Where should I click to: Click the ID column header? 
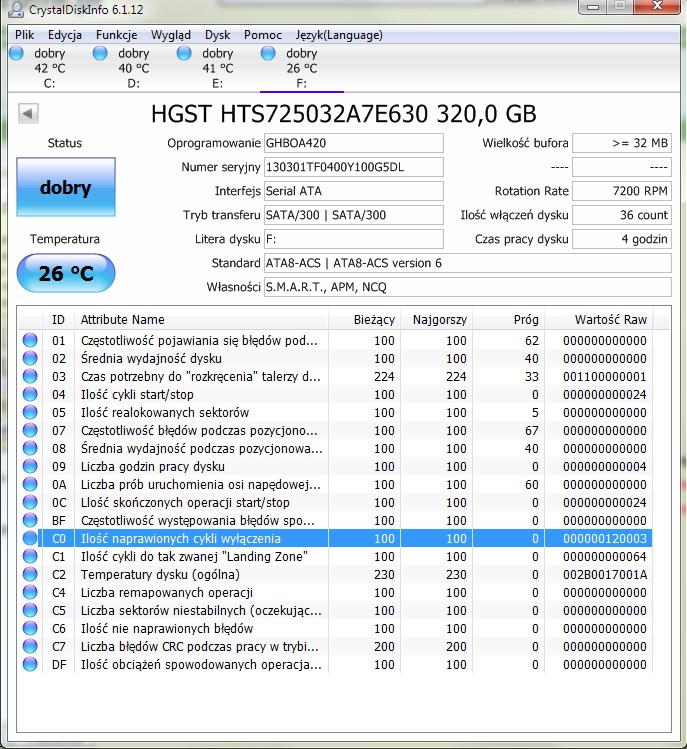click(58, 320)
